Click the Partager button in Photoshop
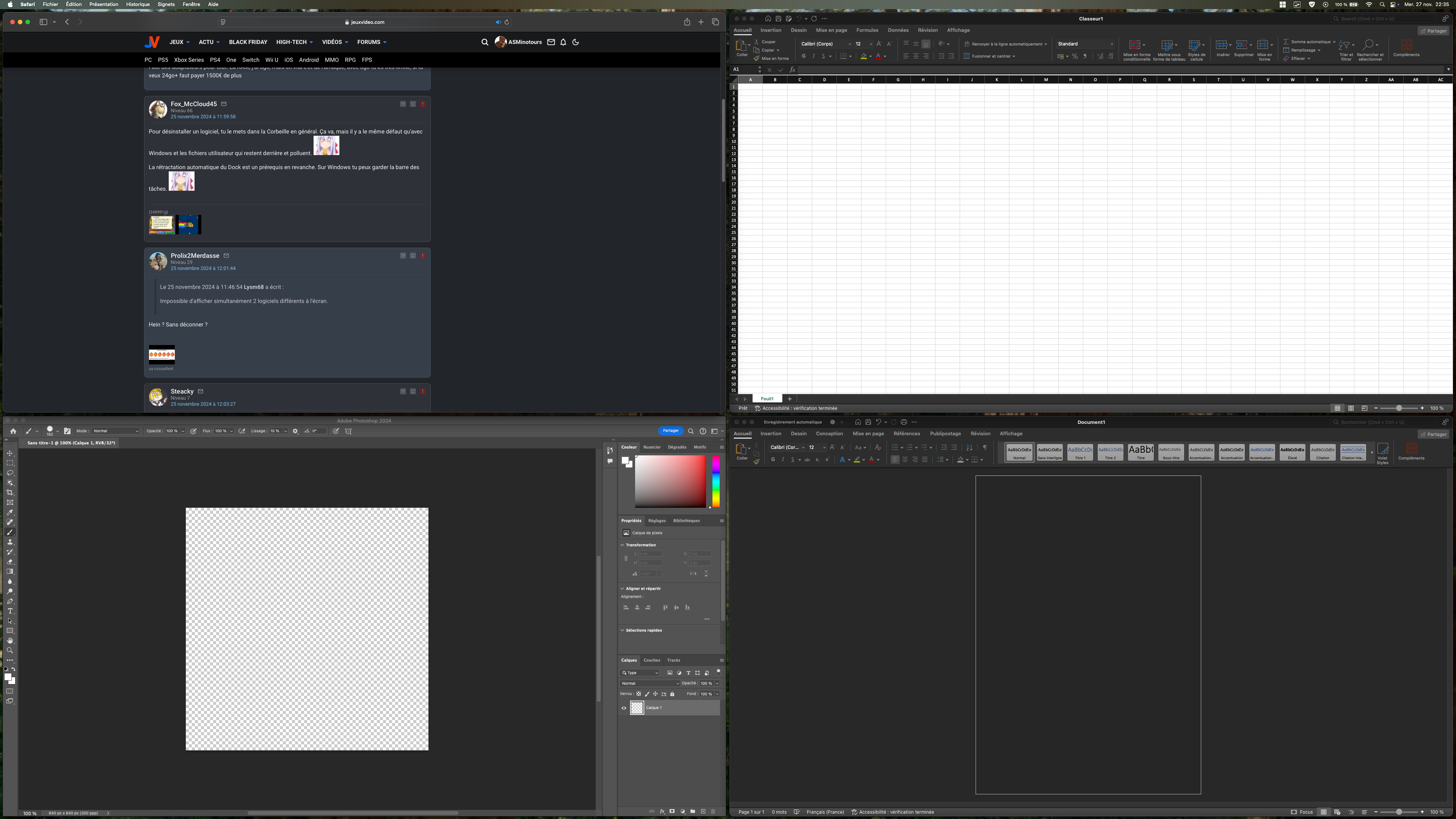 670,431
